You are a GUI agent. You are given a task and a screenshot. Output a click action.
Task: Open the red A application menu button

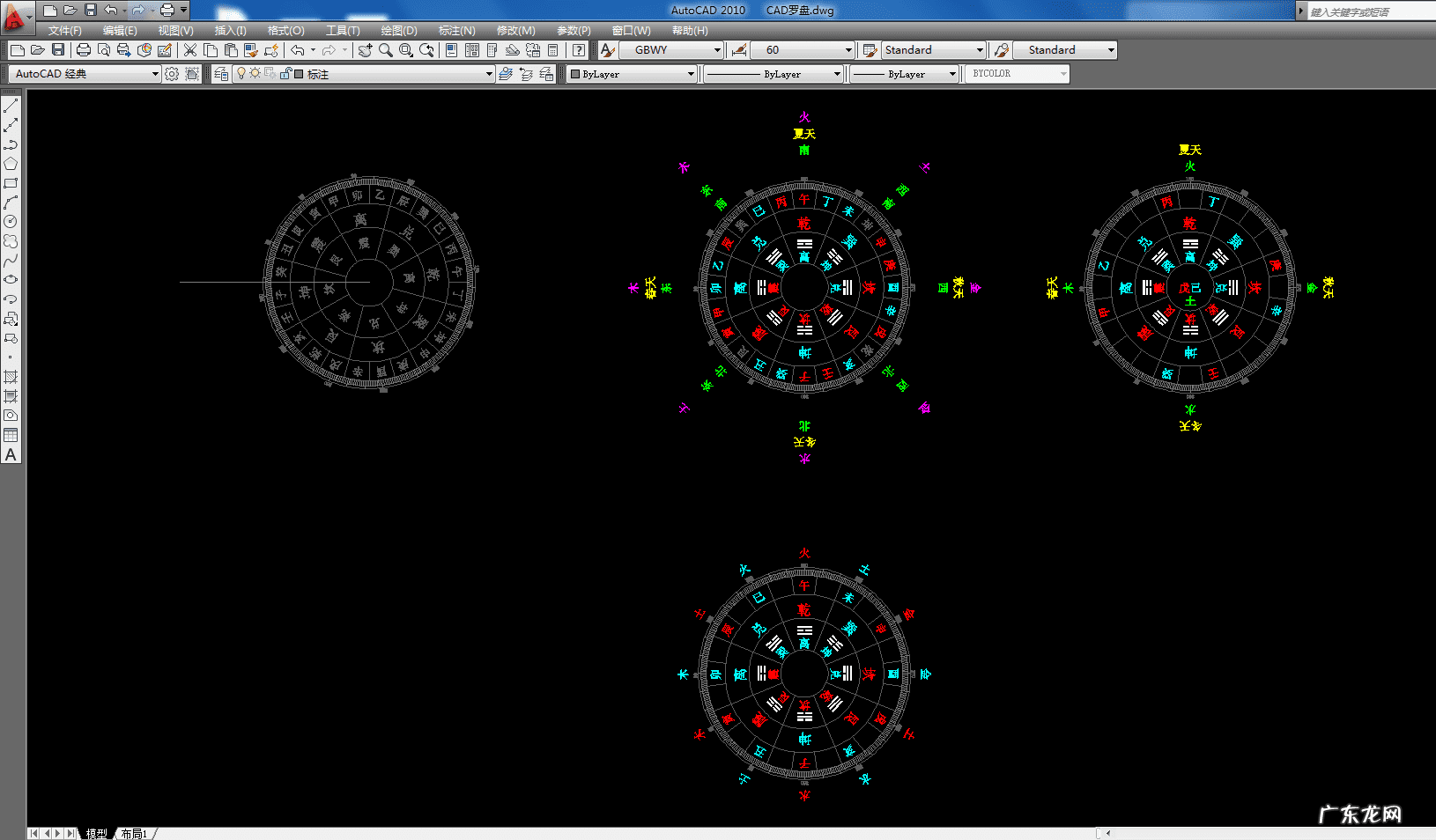coord(15,15)
